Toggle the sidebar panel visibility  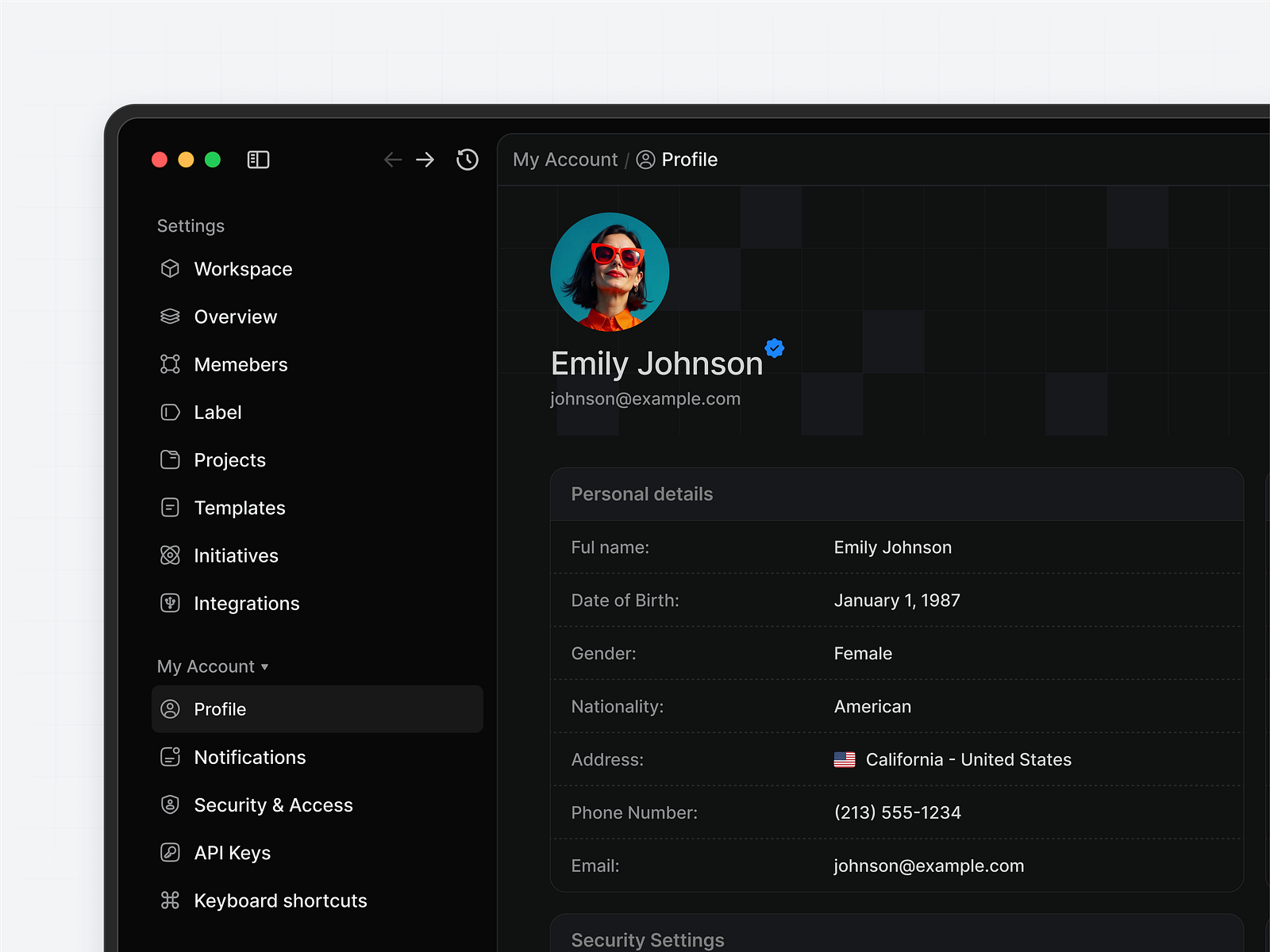258,159
